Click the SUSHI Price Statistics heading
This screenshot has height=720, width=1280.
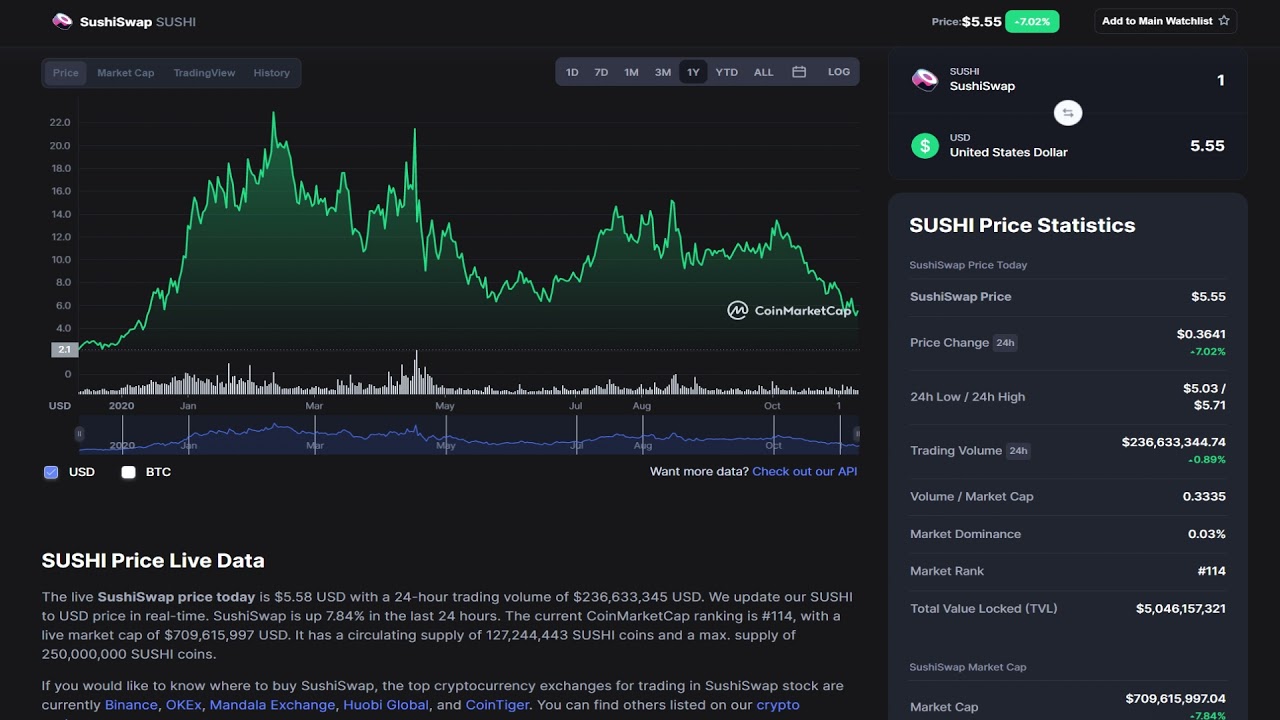pyautogui.click(x=1022, y=225)
